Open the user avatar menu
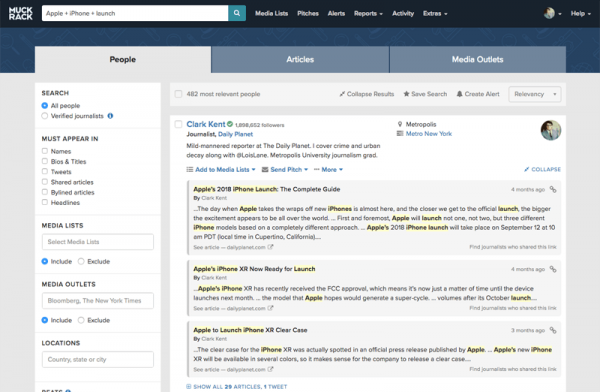Image resolution: width=600 pixels, height=392 pixels. (x=552, y=13)
